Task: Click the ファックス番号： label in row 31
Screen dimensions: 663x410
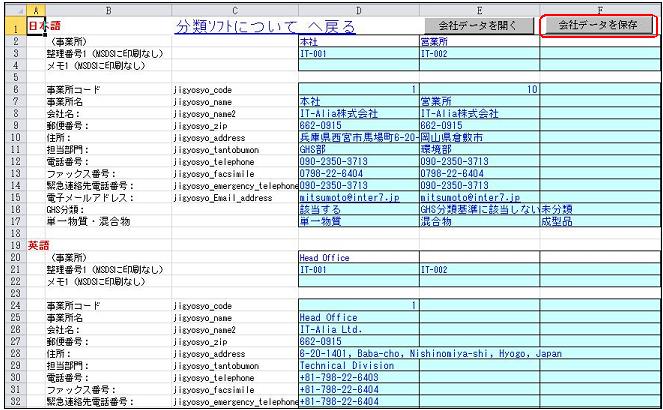Action: [x=108, y=389]
